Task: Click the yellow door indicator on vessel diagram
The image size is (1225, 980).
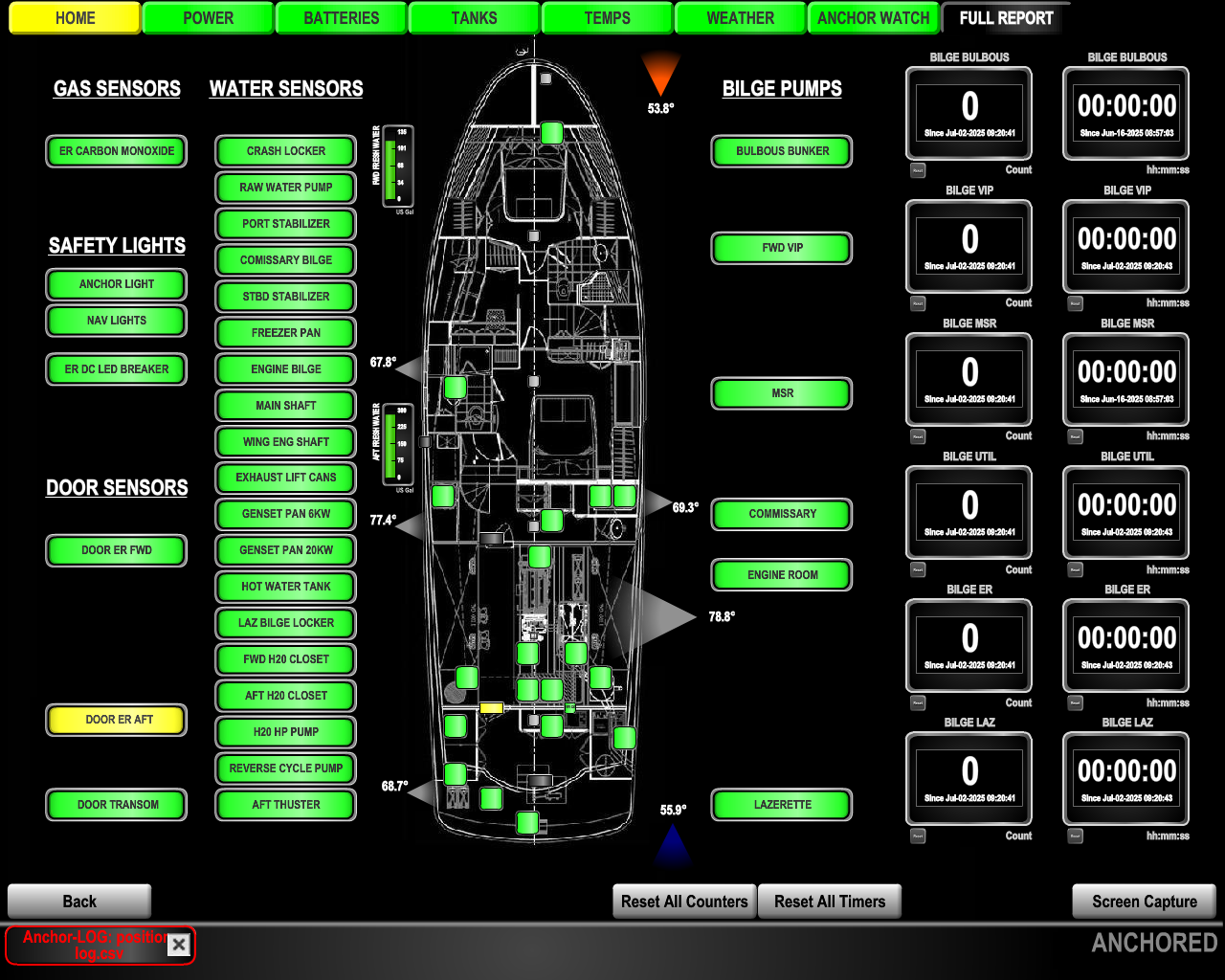Action: pos(491,707)
